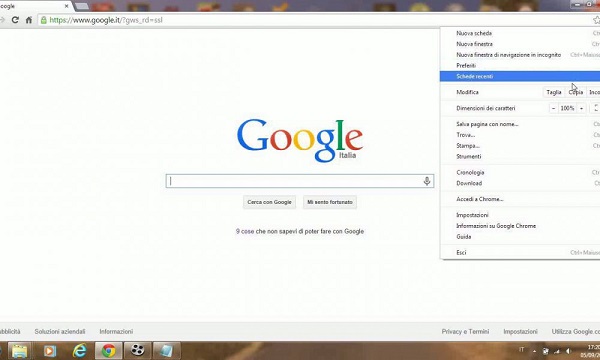600x360 pixels.
Task: Launch Windows Media Player from taskbar
Action: pos(50,350)
